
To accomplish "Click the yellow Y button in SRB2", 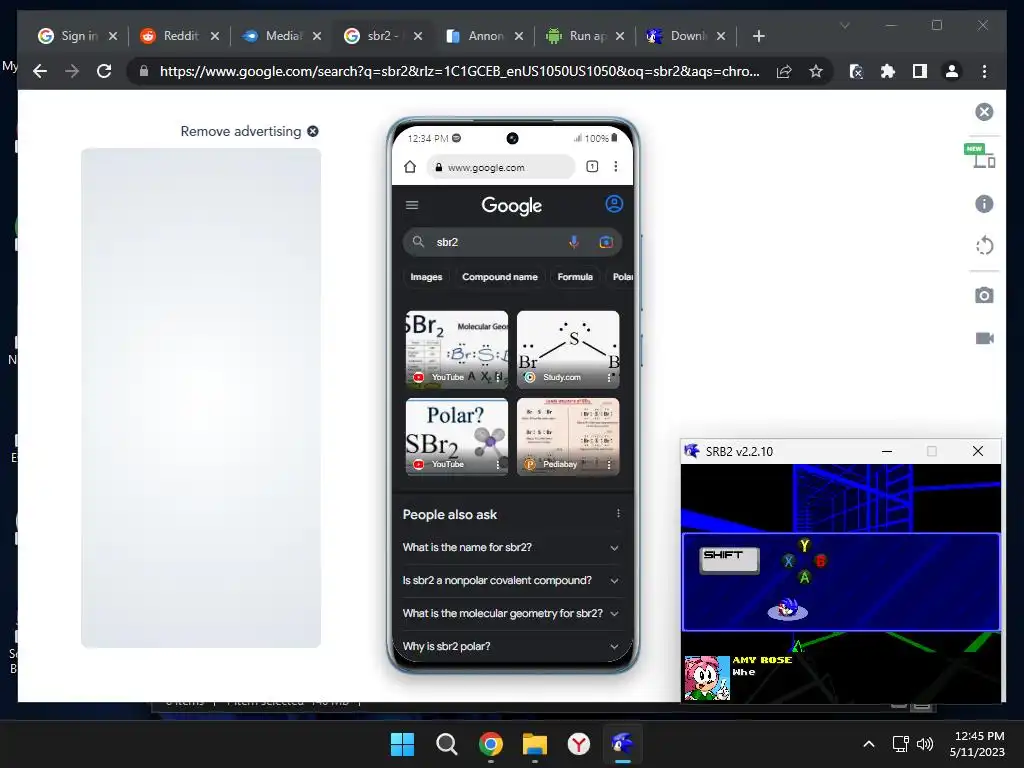I will click(x=805, y=545).
